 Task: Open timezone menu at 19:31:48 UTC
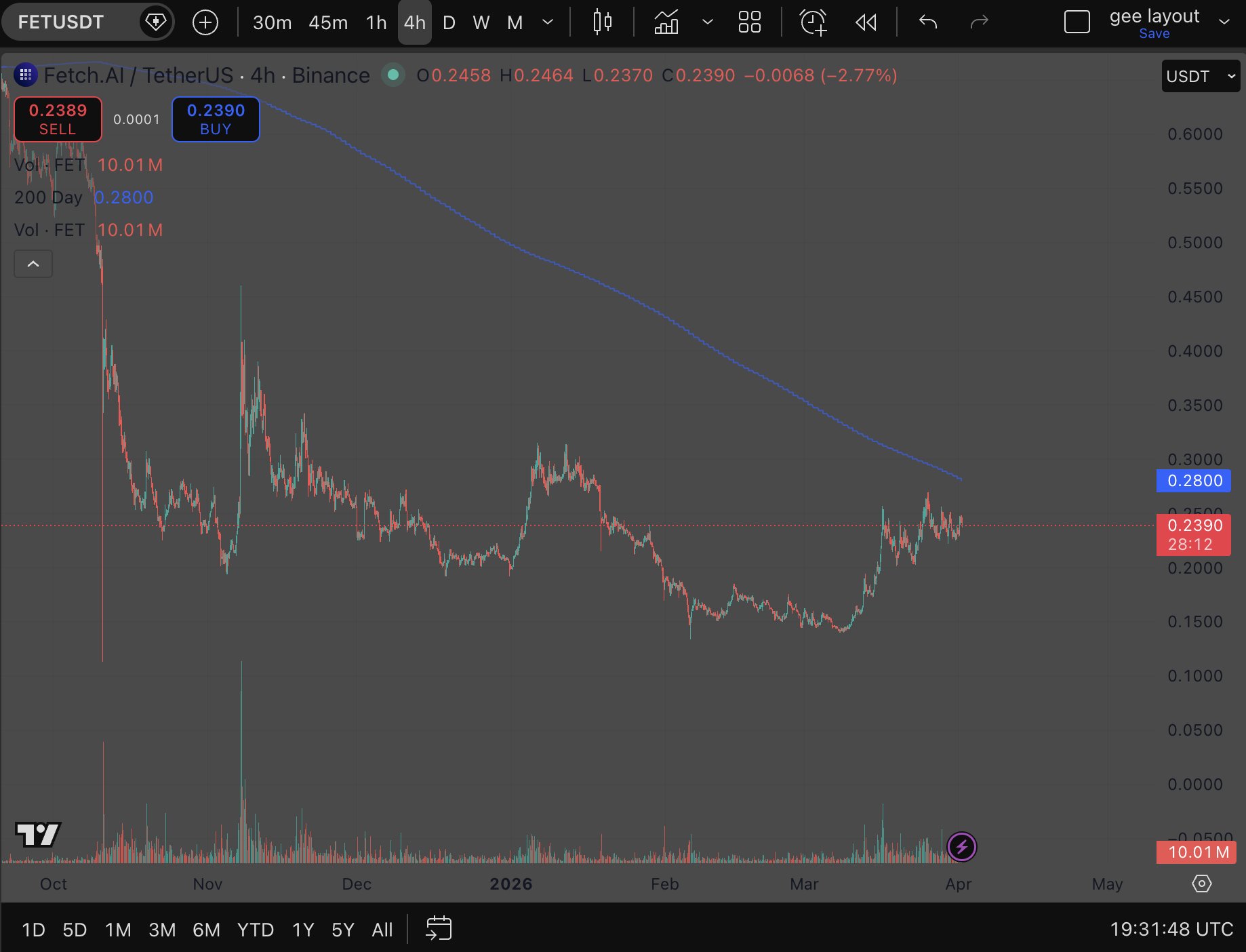1171,929
